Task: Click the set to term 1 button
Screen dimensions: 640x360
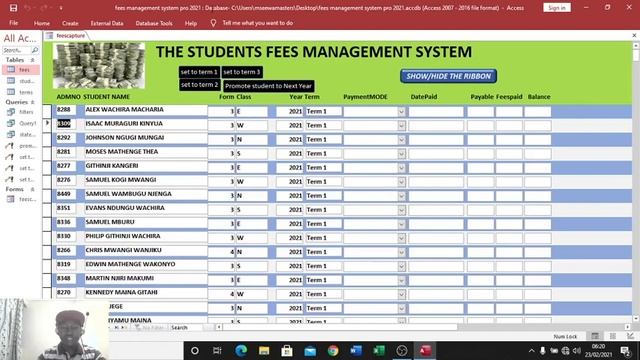Action: pos(199,72)
